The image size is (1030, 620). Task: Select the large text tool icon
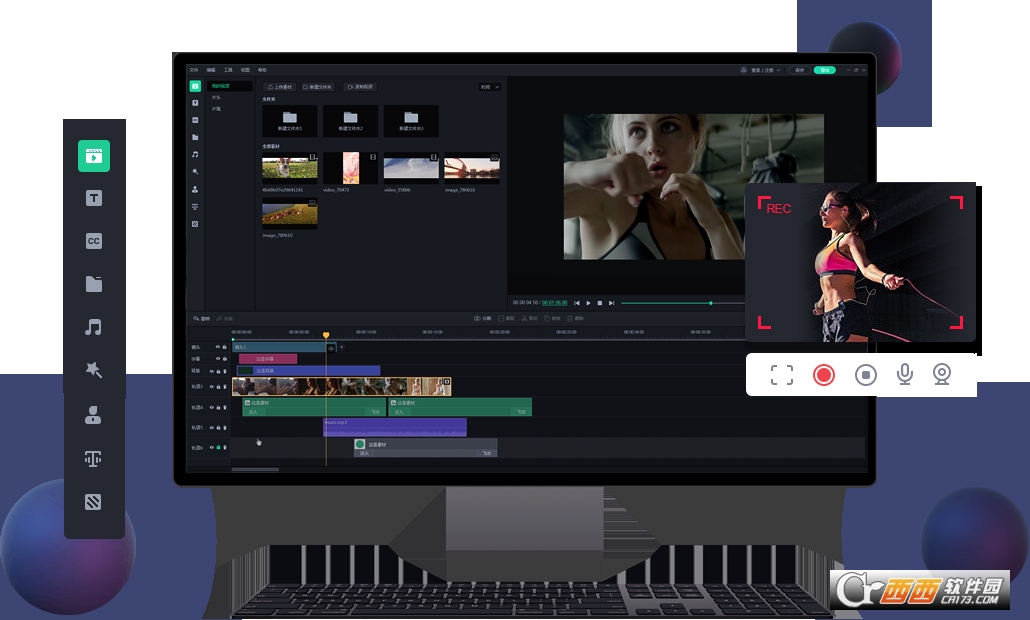pos(94,198)
